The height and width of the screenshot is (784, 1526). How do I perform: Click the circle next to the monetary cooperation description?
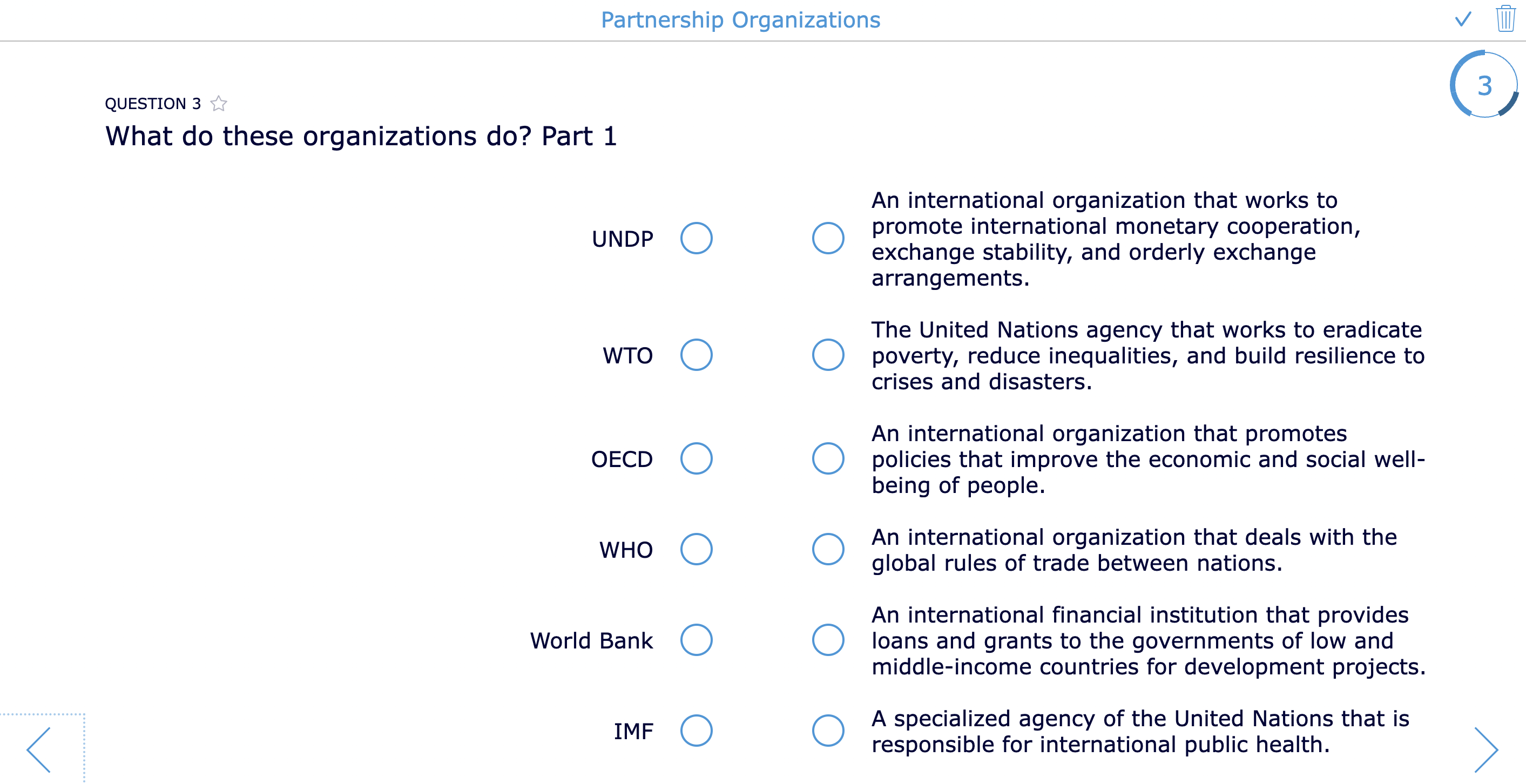(x=828, y=238)
